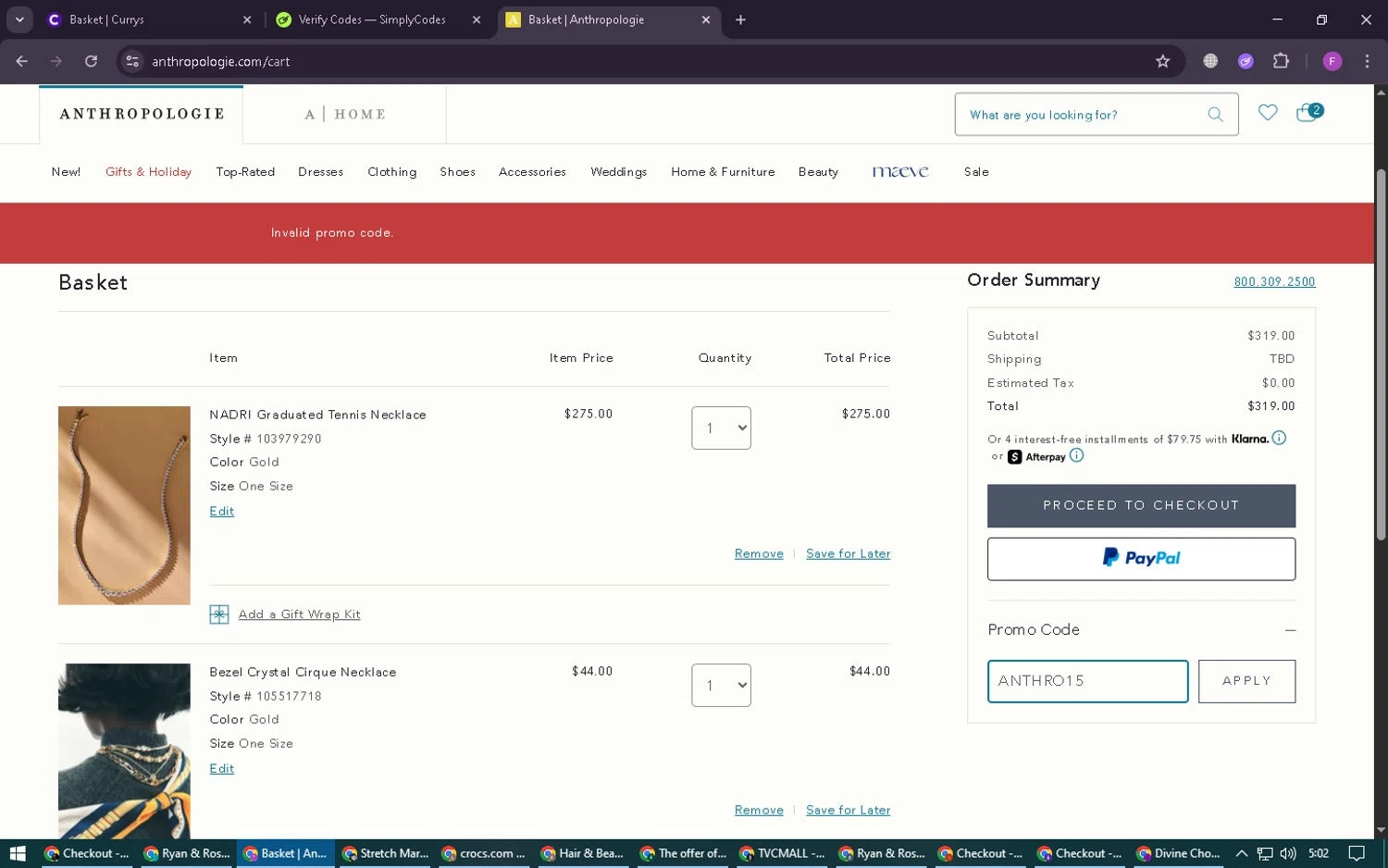1388x868 pixels.
Task: Click the Klarna info icon
Action: (1279, 438)
